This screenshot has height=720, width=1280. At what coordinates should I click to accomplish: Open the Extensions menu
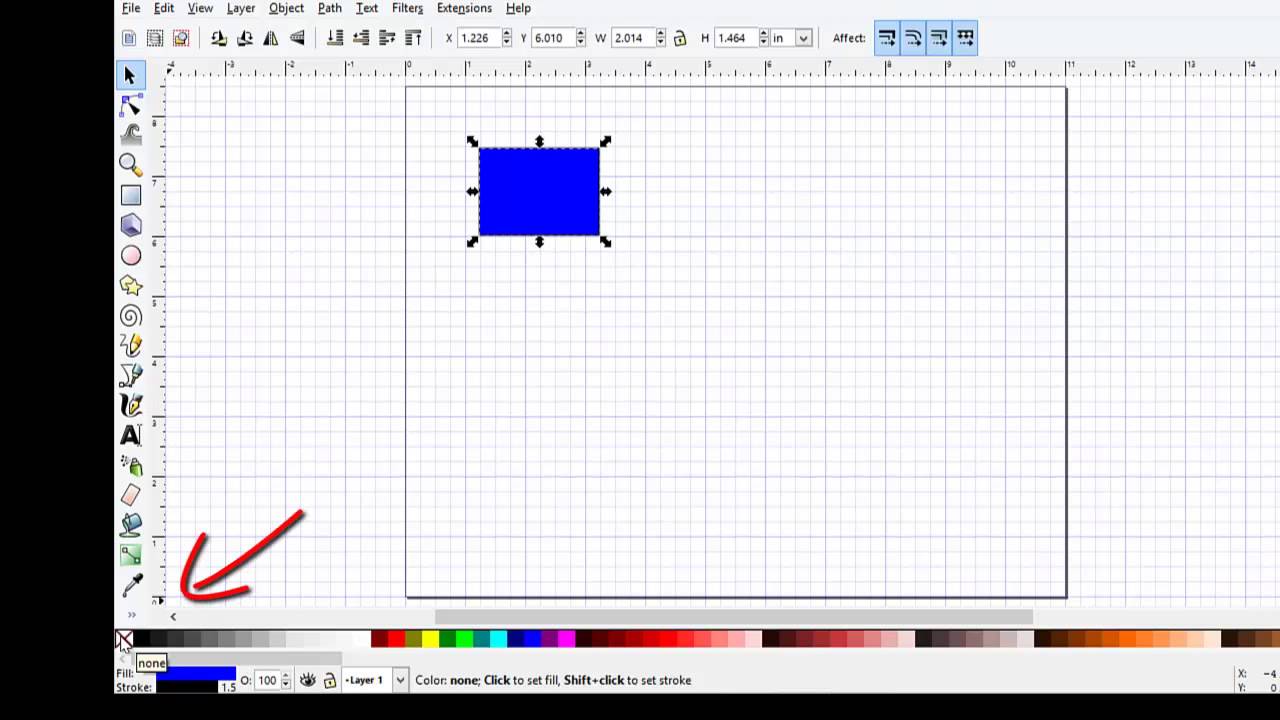tap(464, 8)
